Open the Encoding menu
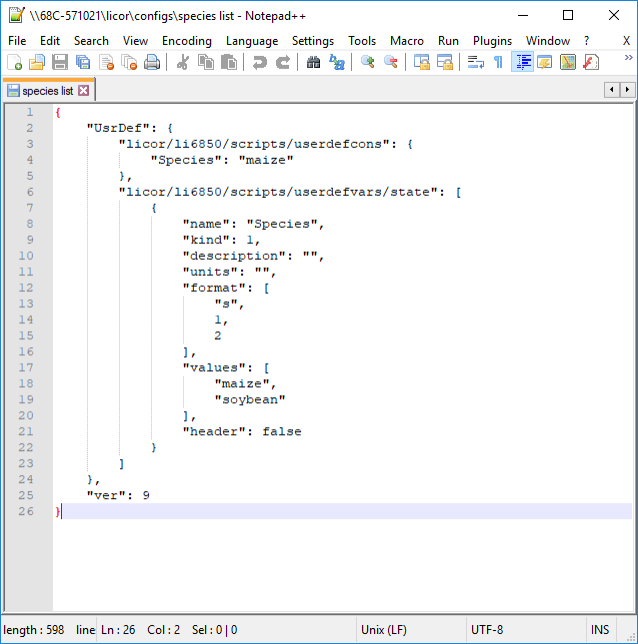The image size is (638, 644). point(187,41)
